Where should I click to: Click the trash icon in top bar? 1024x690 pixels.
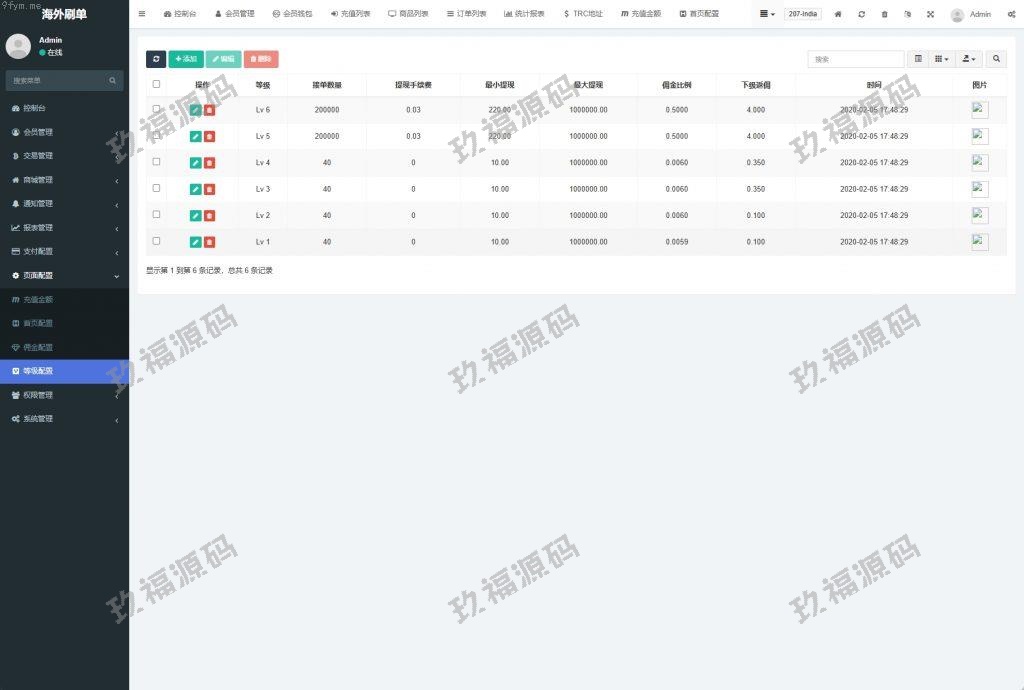[x=884, y=14]
